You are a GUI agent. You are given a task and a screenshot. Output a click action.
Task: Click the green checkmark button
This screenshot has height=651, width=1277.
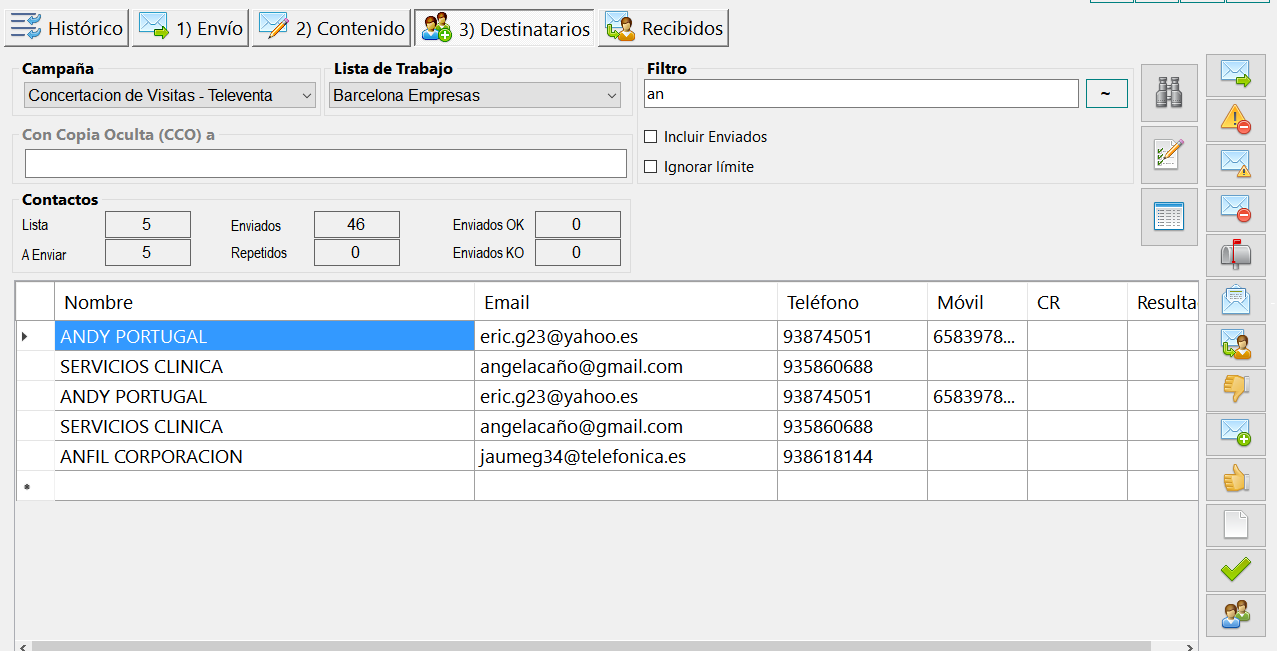click(1237, 570)
